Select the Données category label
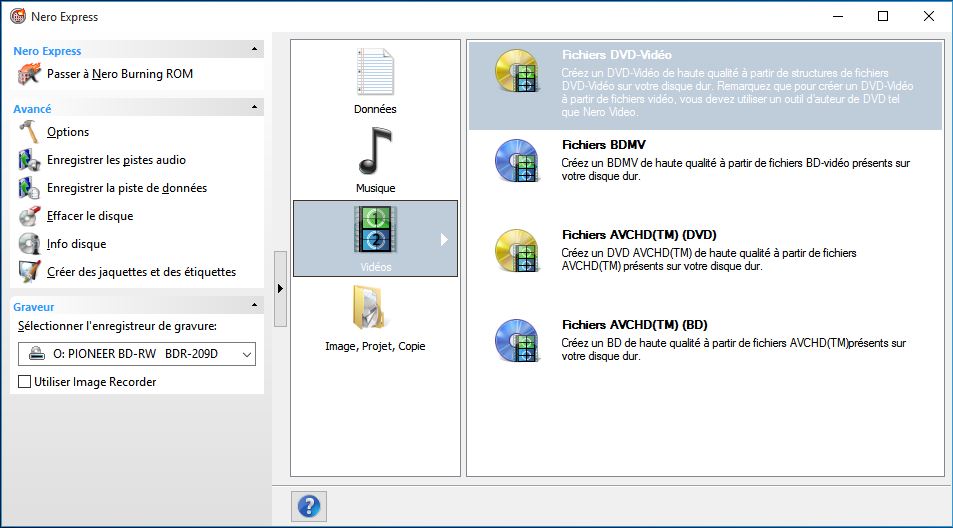This screenshot has height=528, width=953. point(375,109)
